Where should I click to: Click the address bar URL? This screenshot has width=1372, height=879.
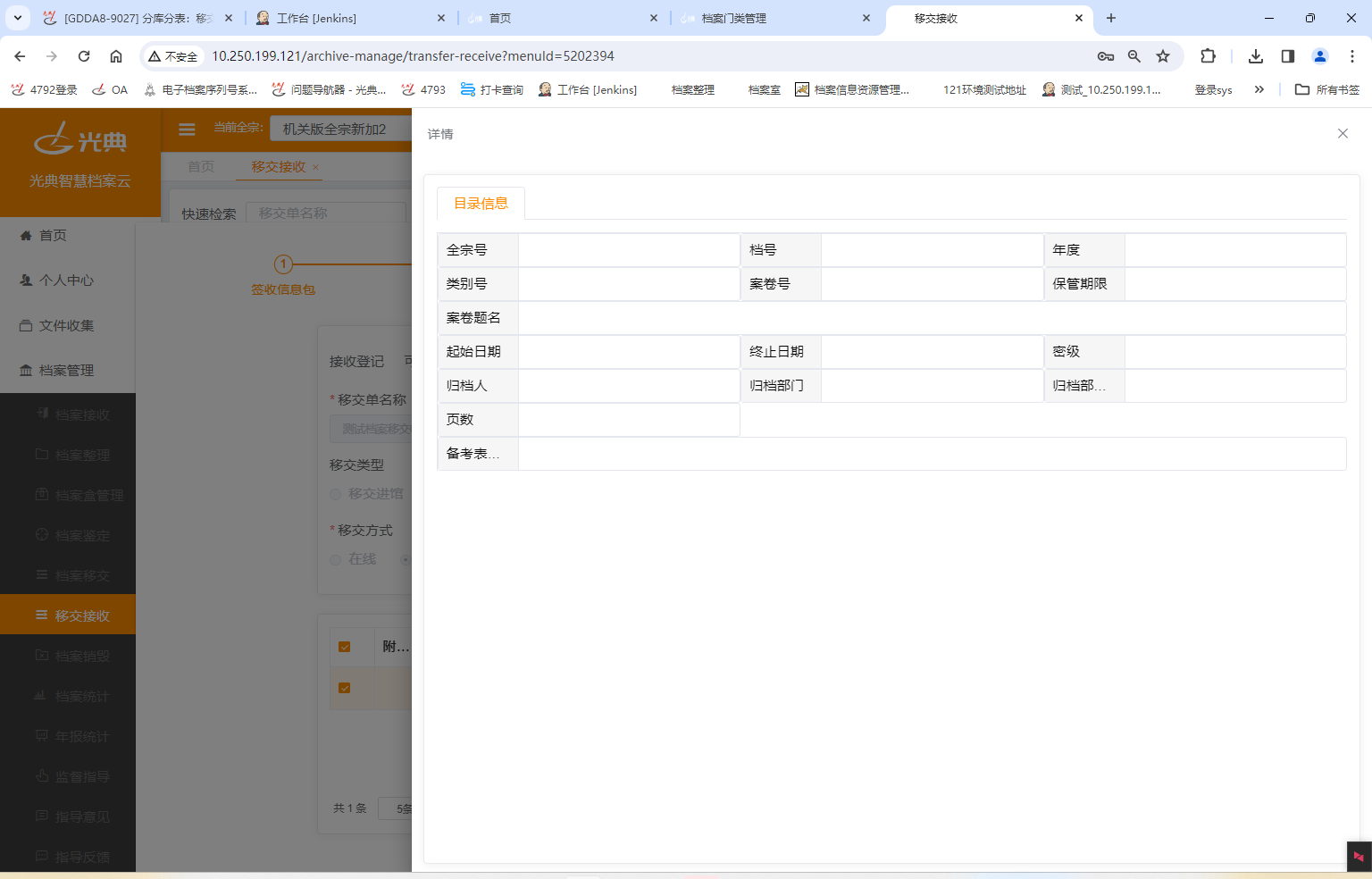(413, 56)
